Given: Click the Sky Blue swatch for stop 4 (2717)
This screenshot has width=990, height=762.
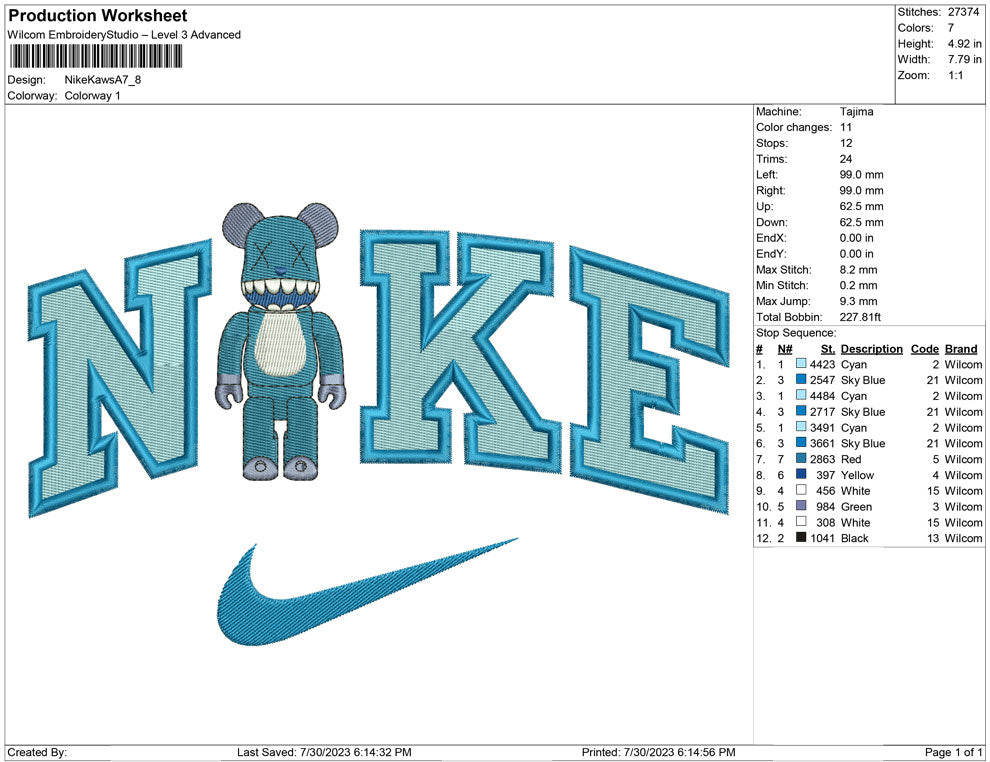Looking at the screenshot, I should [x=801, y=411].
